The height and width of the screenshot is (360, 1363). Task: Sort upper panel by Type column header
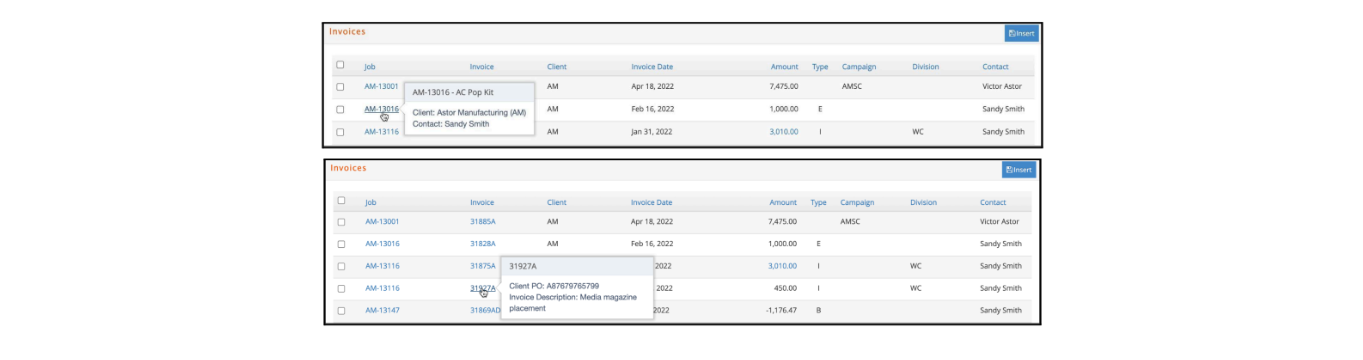click(x=820, y=67)
